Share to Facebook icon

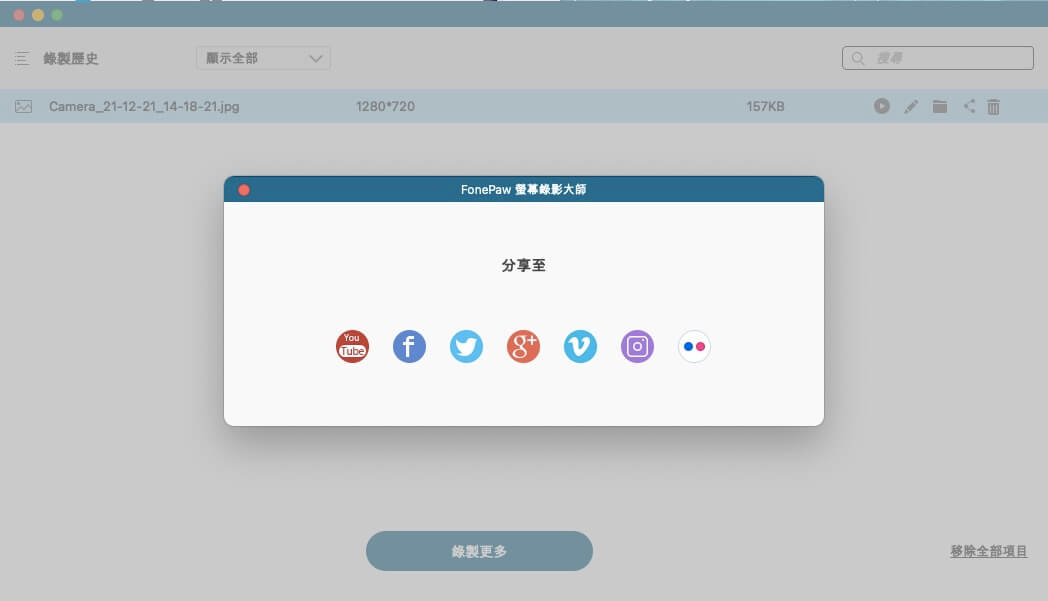tap(409, 346)
